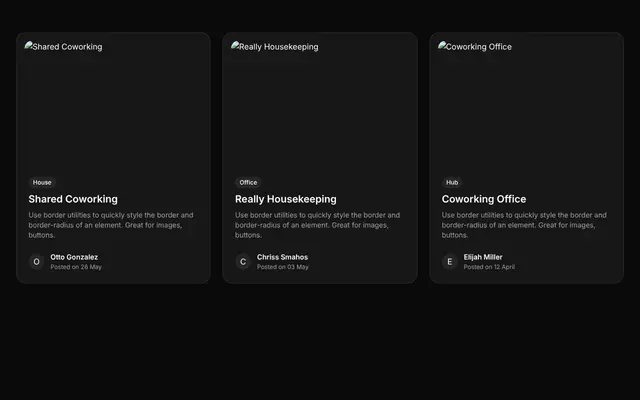Select the Hub category badge
Viewport: 640px width, 400px height.
click(x=452, y=182)
